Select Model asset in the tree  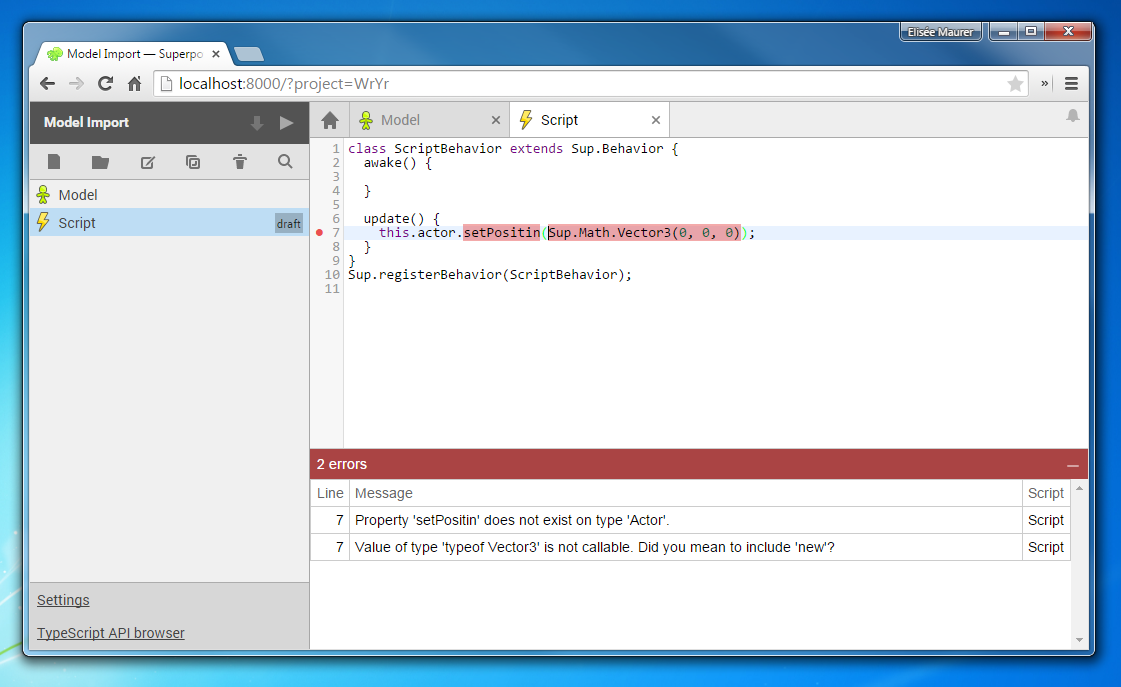(169, 194)
